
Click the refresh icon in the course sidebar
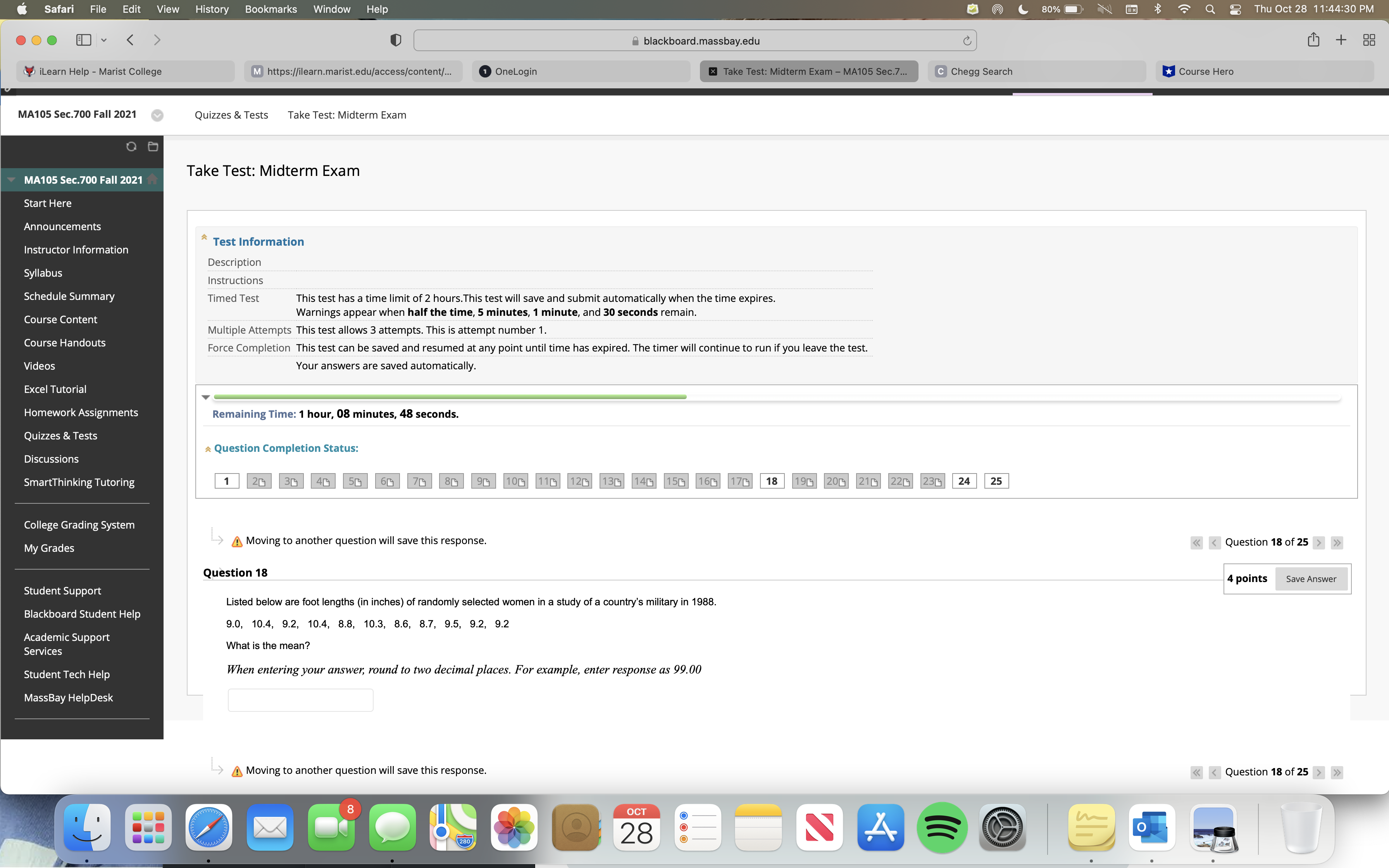pos(131,147)
